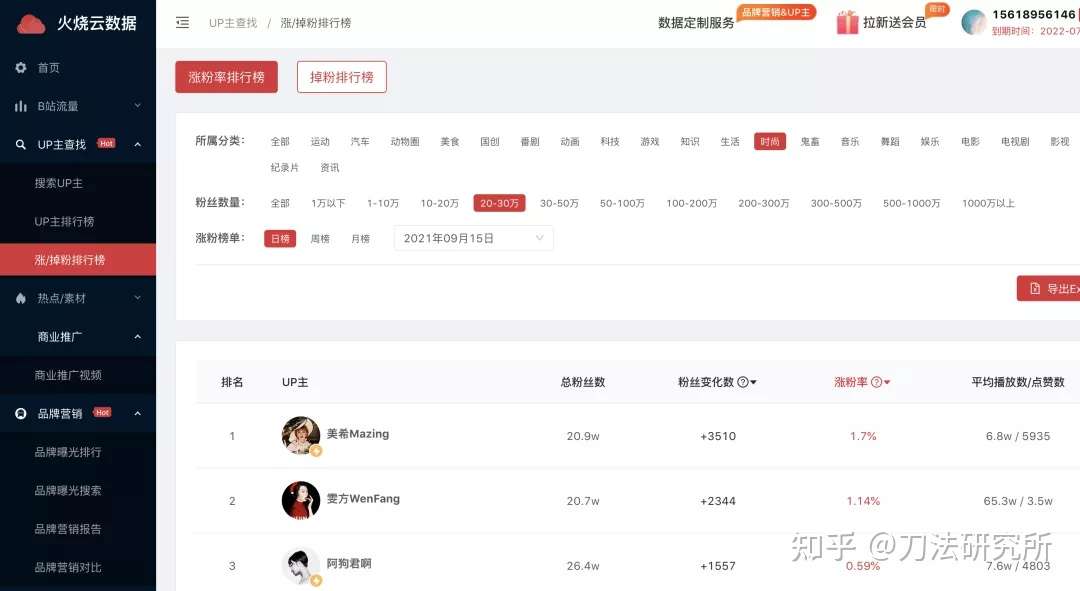This screenshot has height=591, width=1080.
Task: Click the flame icon beside 热点/素材
Action: [21, 298]
